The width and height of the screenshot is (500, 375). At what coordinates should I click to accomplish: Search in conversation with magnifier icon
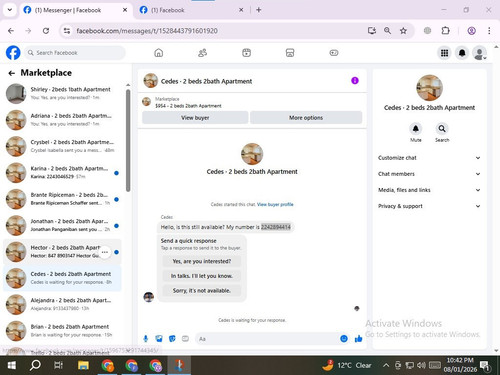pyautogui.click(x=442, y=128)
